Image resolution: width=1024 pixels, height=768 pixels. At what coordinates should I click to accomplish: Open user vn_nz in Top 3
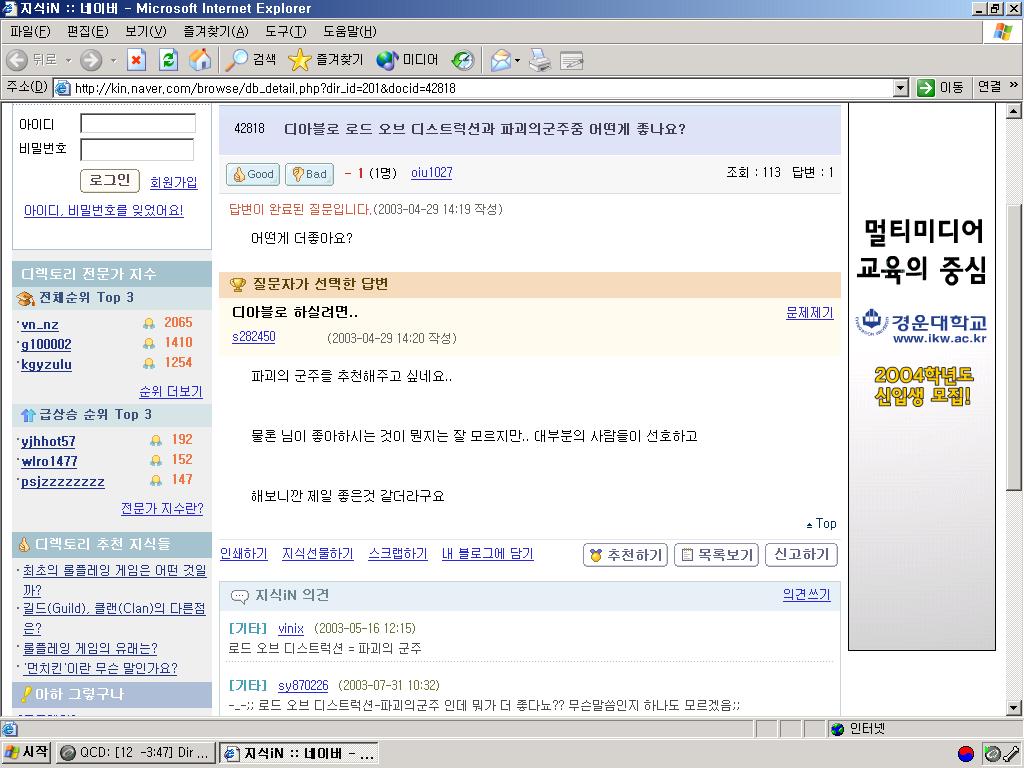[x=40, y=325]
